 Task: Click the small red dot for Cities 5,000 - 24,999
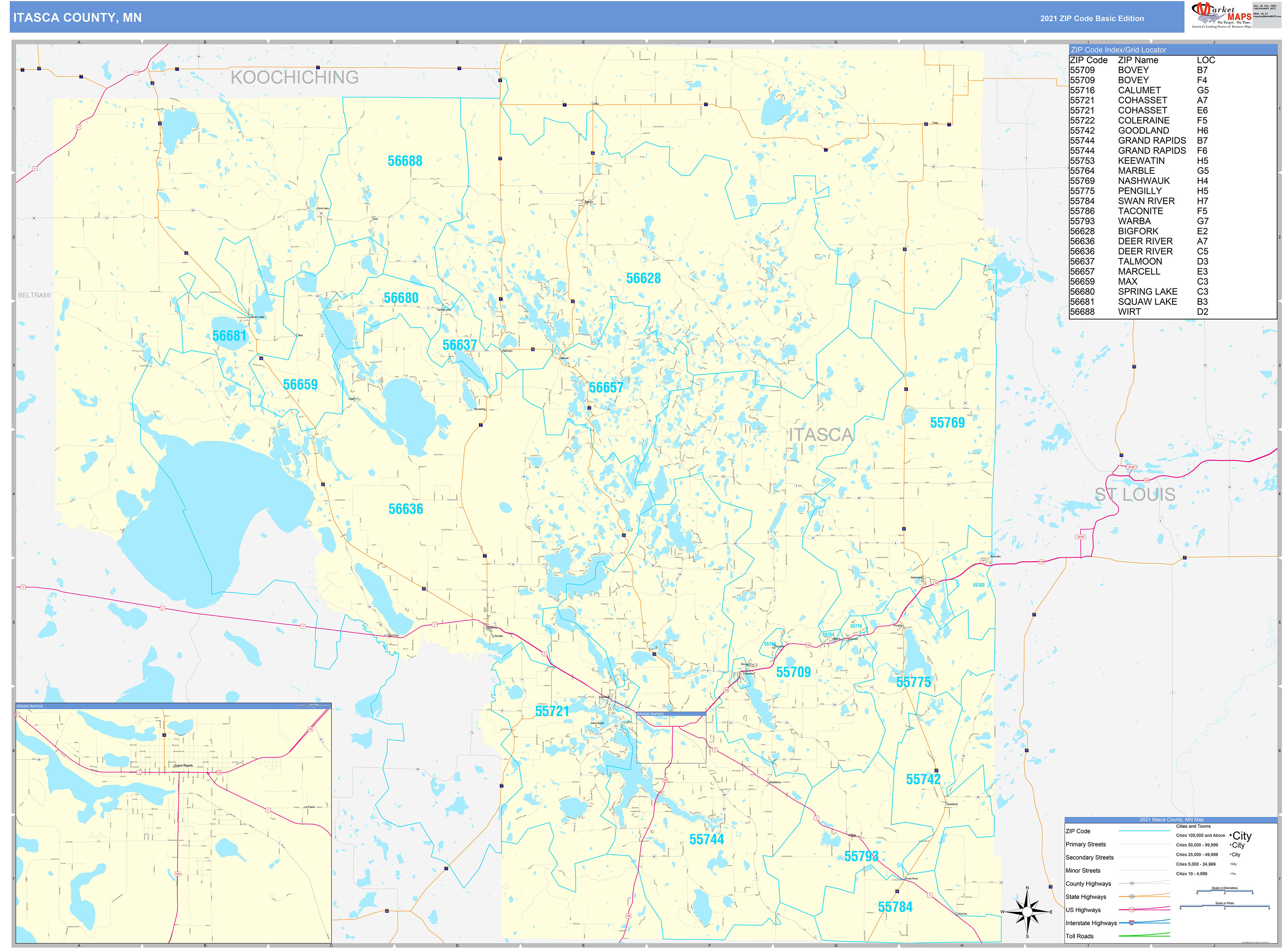tap(1231, 864)
